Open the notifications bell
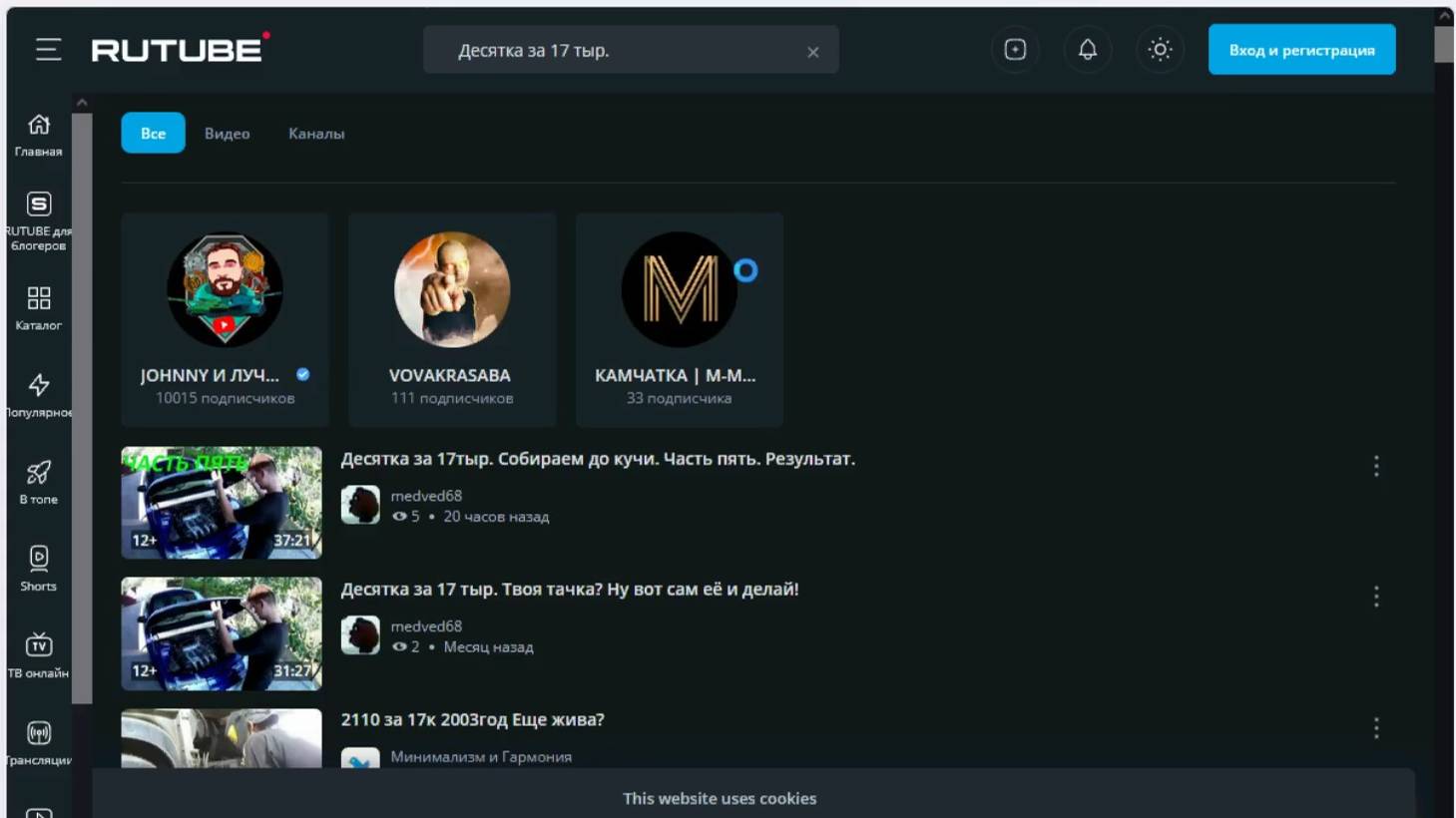 click(1088, 49)
